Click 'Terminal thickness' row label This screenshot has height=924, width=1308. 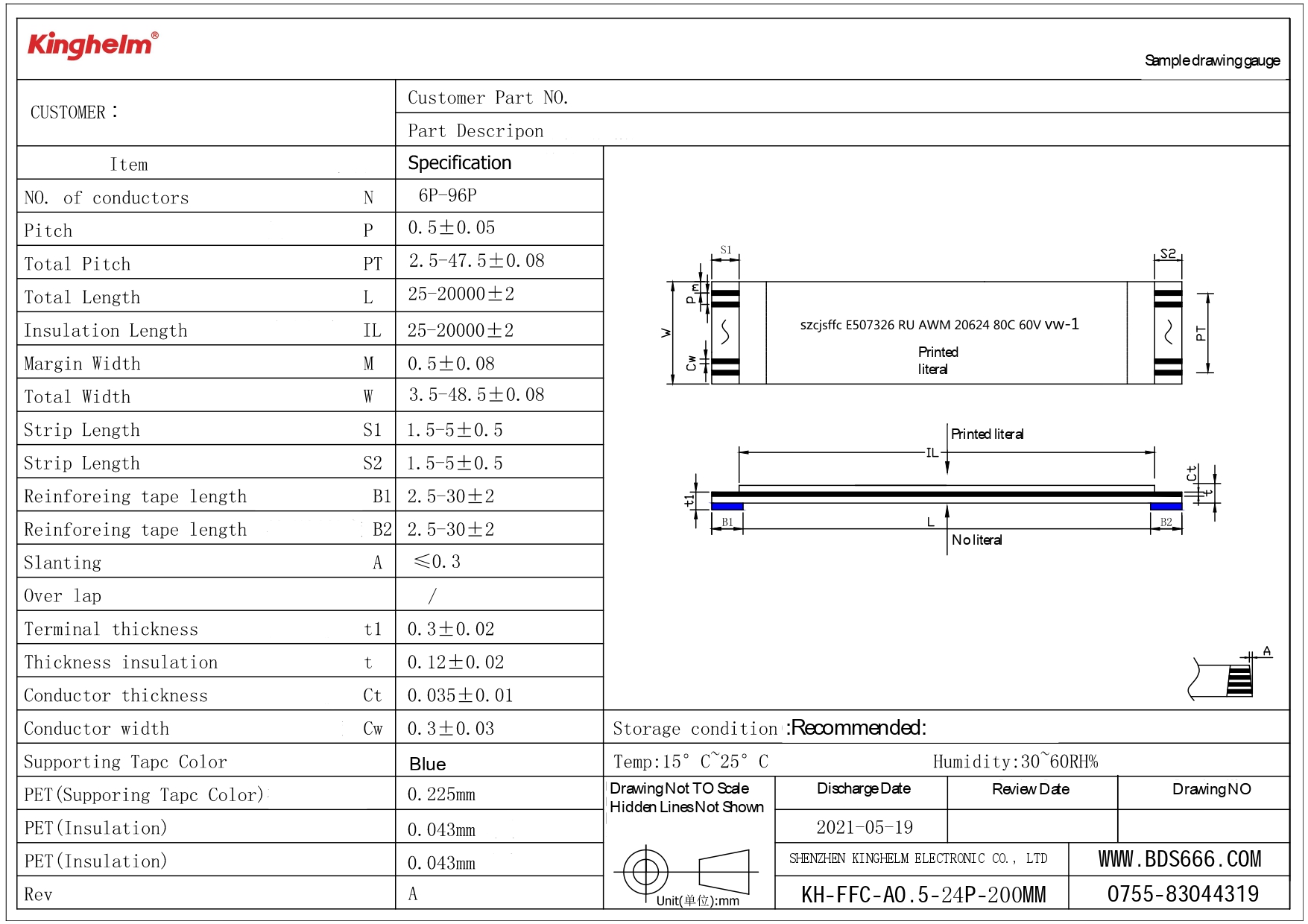[x=111, y=630]
